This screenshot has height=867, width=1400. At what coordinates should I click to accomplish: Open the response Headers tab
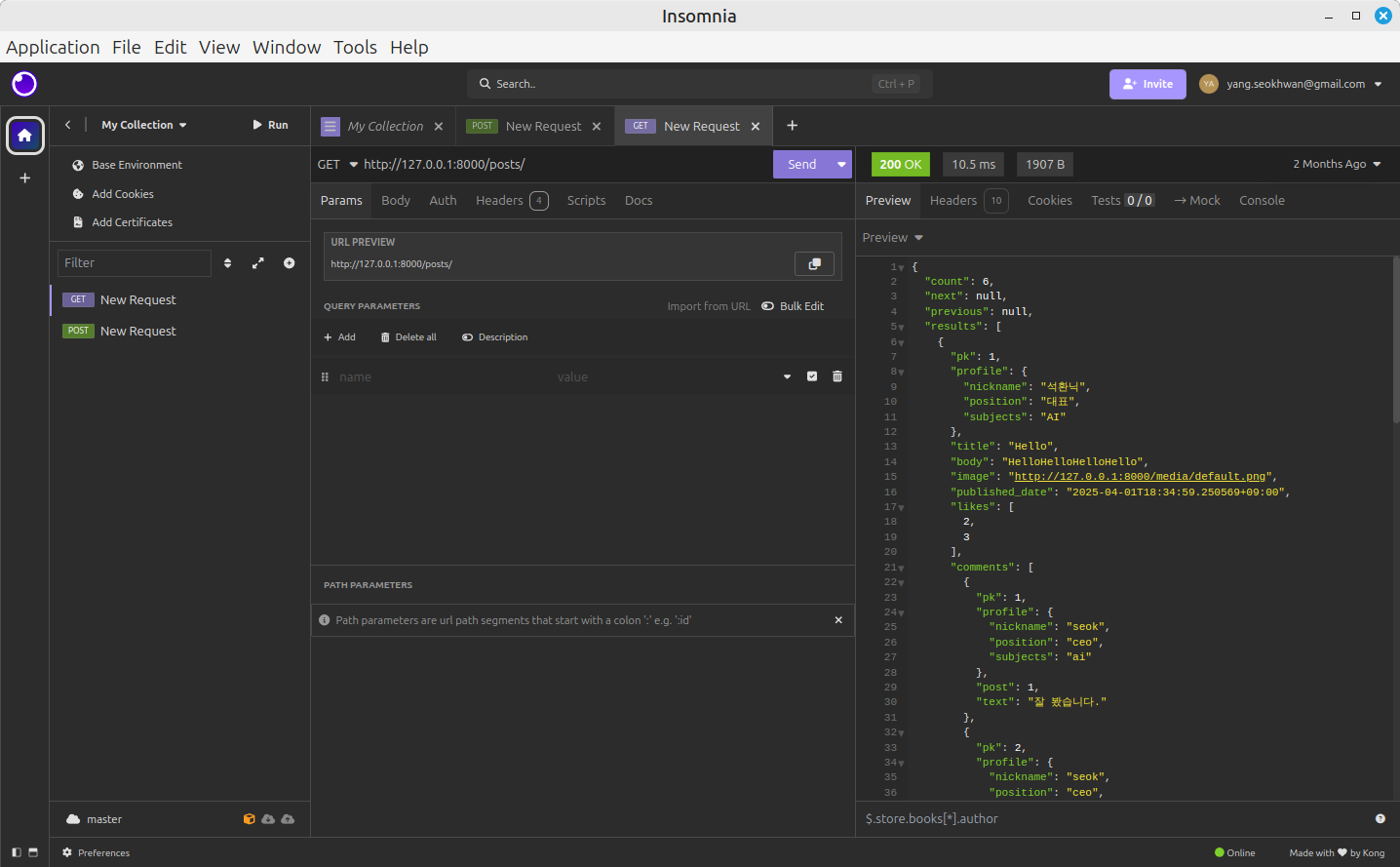[x=969, y=200]
